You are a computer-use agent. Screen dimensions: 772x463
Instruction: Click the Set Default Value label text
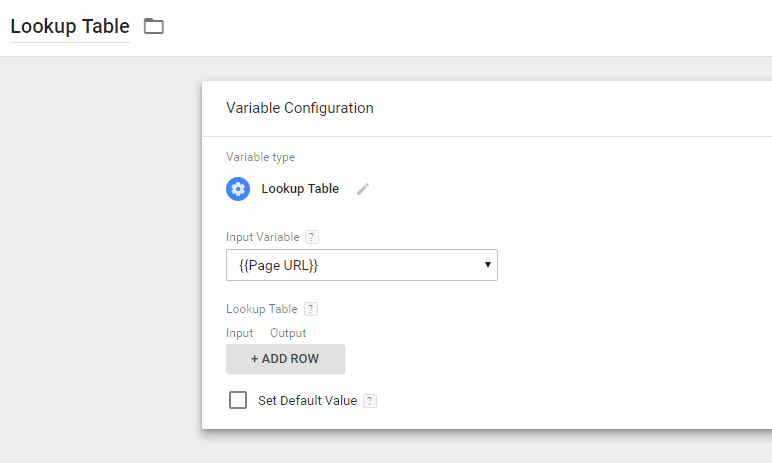click(307, 400)
